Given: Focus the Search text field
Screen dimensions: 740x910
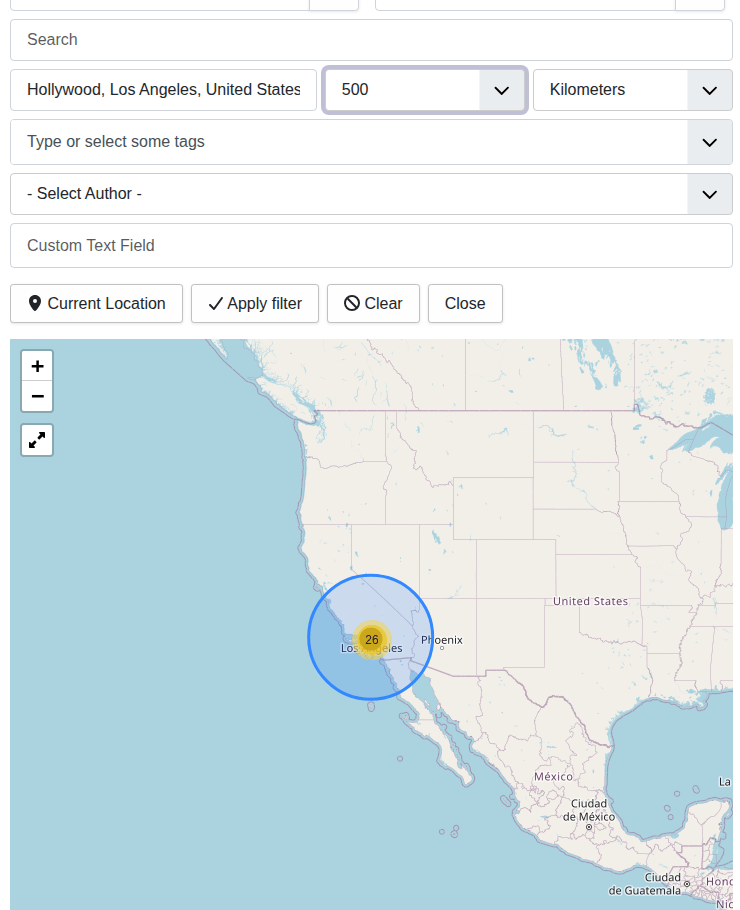Looking at the screenshot, I should [371, 40].
